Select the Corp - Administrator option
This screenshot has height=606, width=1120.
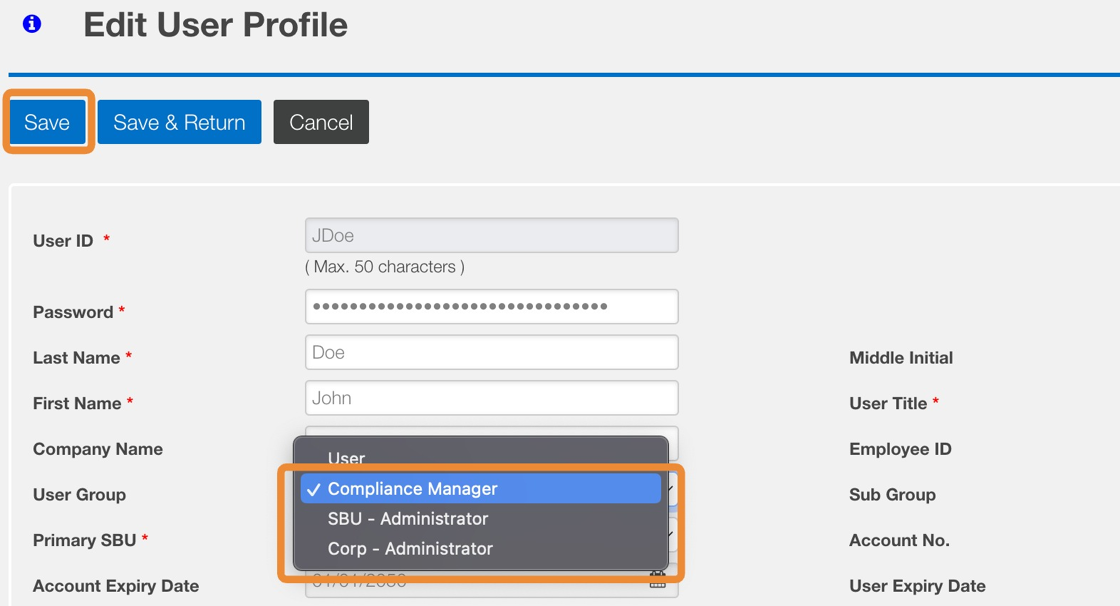point(410,549)
